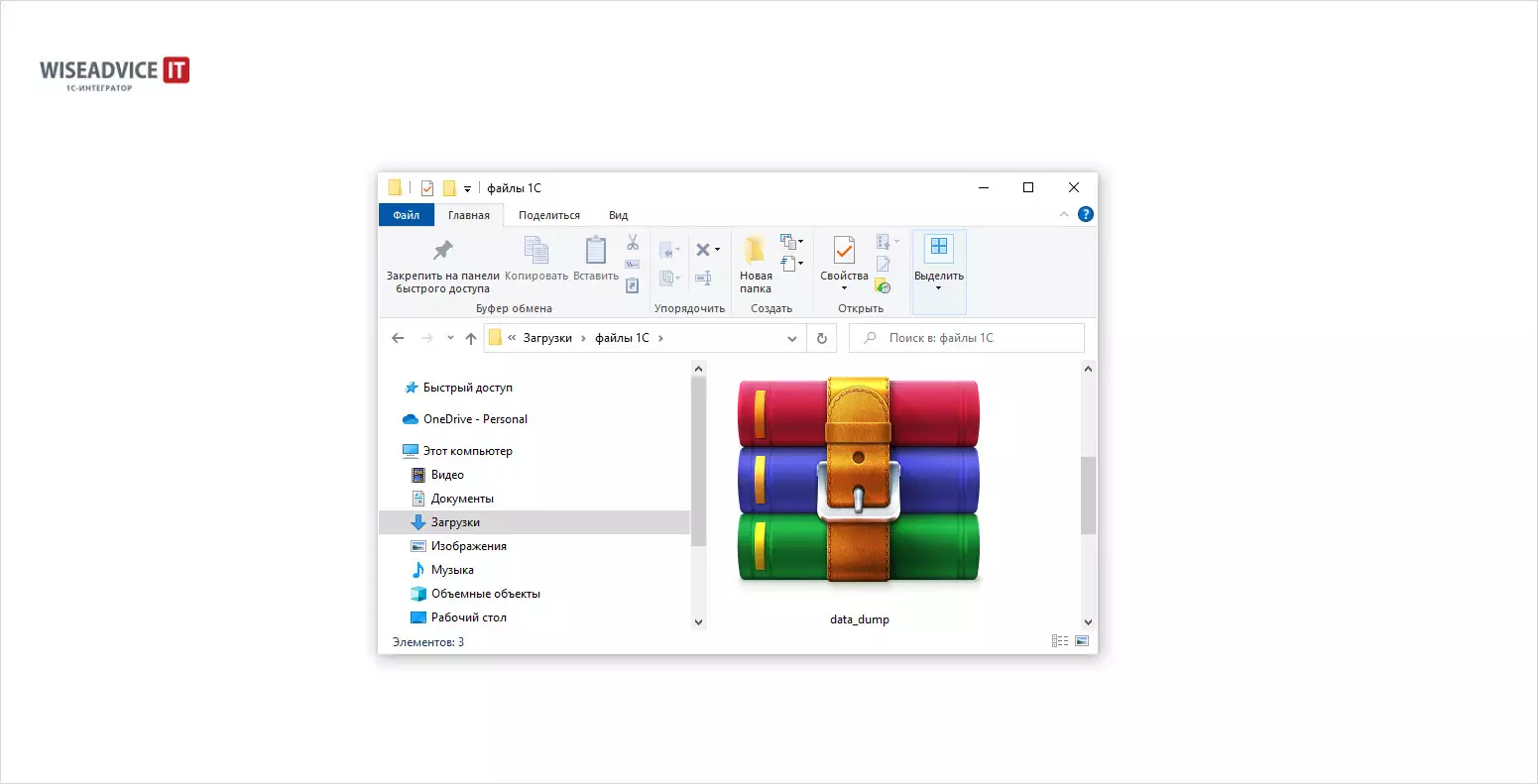Viewport: 1538px width, 784px height.
Task: Click the search field Поиск в: файлы 1С
Action: (967, 338)
